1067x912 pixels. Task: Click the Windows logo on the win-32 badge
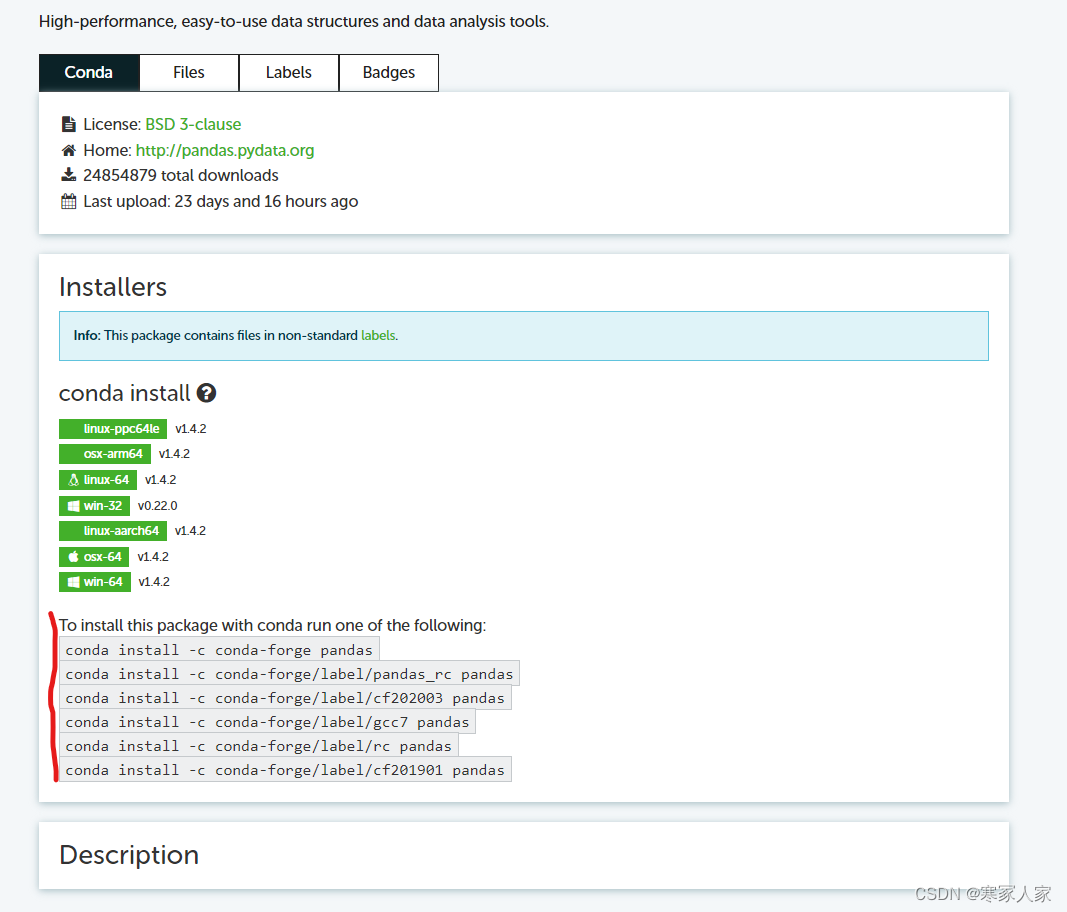(73, 506)
